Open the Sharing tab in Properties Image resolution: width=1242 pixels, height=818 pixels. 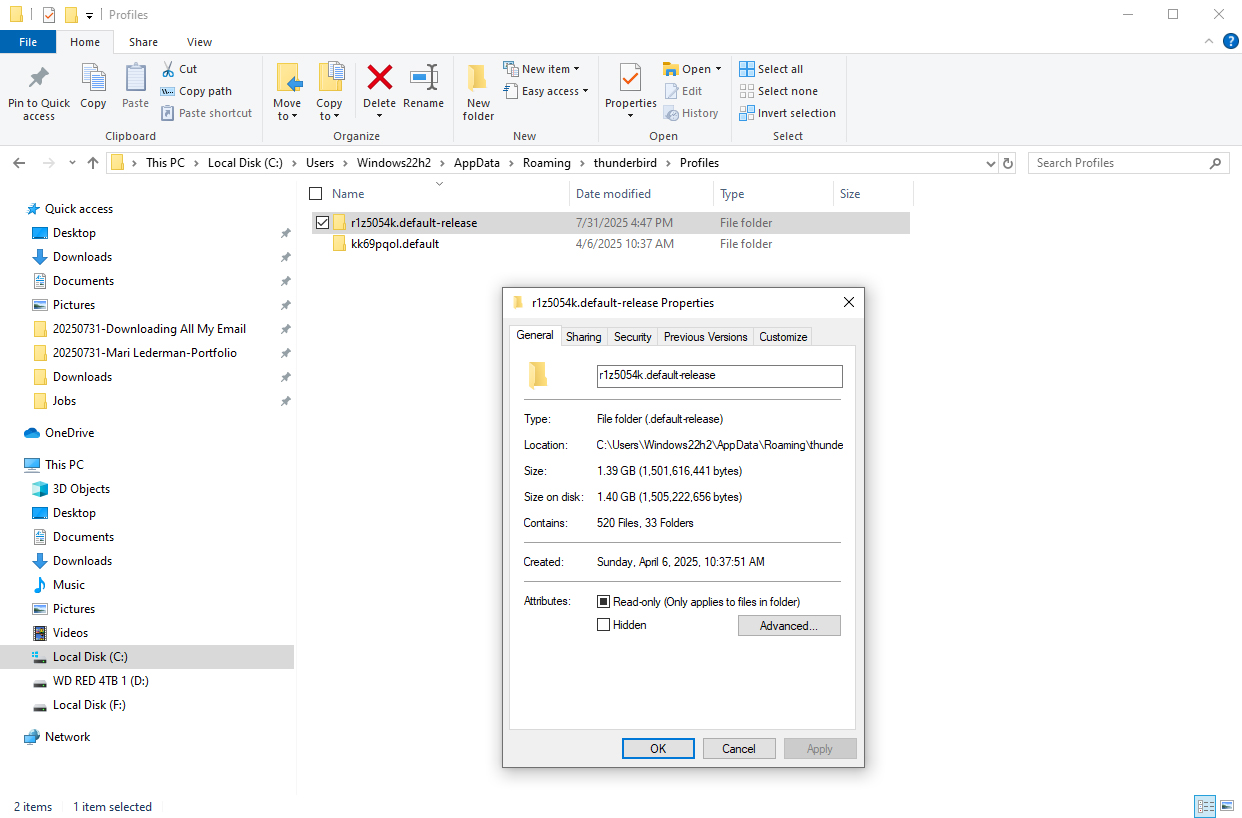tap(584, 337)
